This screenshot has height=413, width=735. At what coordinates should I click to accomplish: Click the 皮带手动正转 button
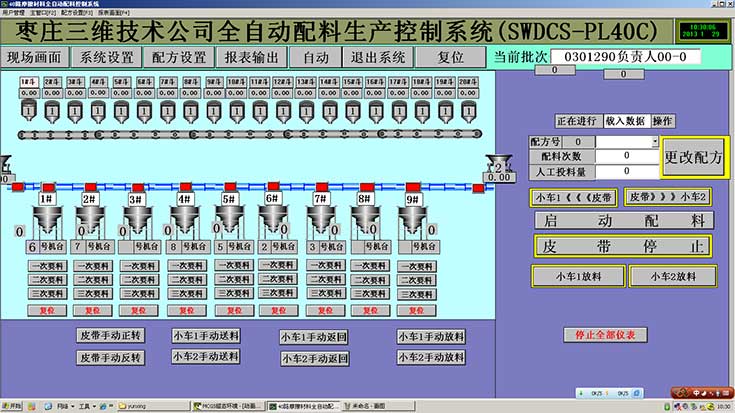pyautogui.click(x=111, y=335)
